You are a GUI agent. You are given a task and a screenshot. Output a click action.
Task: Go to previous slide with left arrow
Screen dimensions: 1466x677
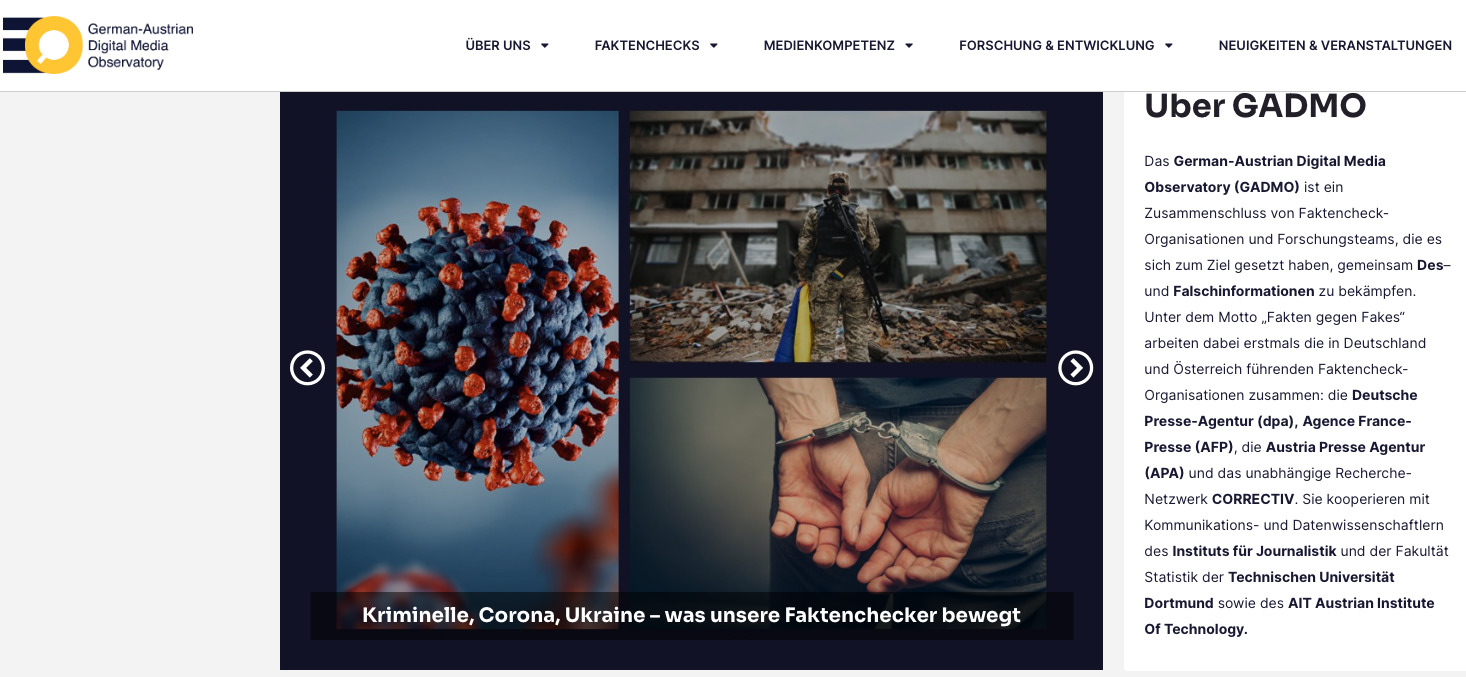click(308, 368)
